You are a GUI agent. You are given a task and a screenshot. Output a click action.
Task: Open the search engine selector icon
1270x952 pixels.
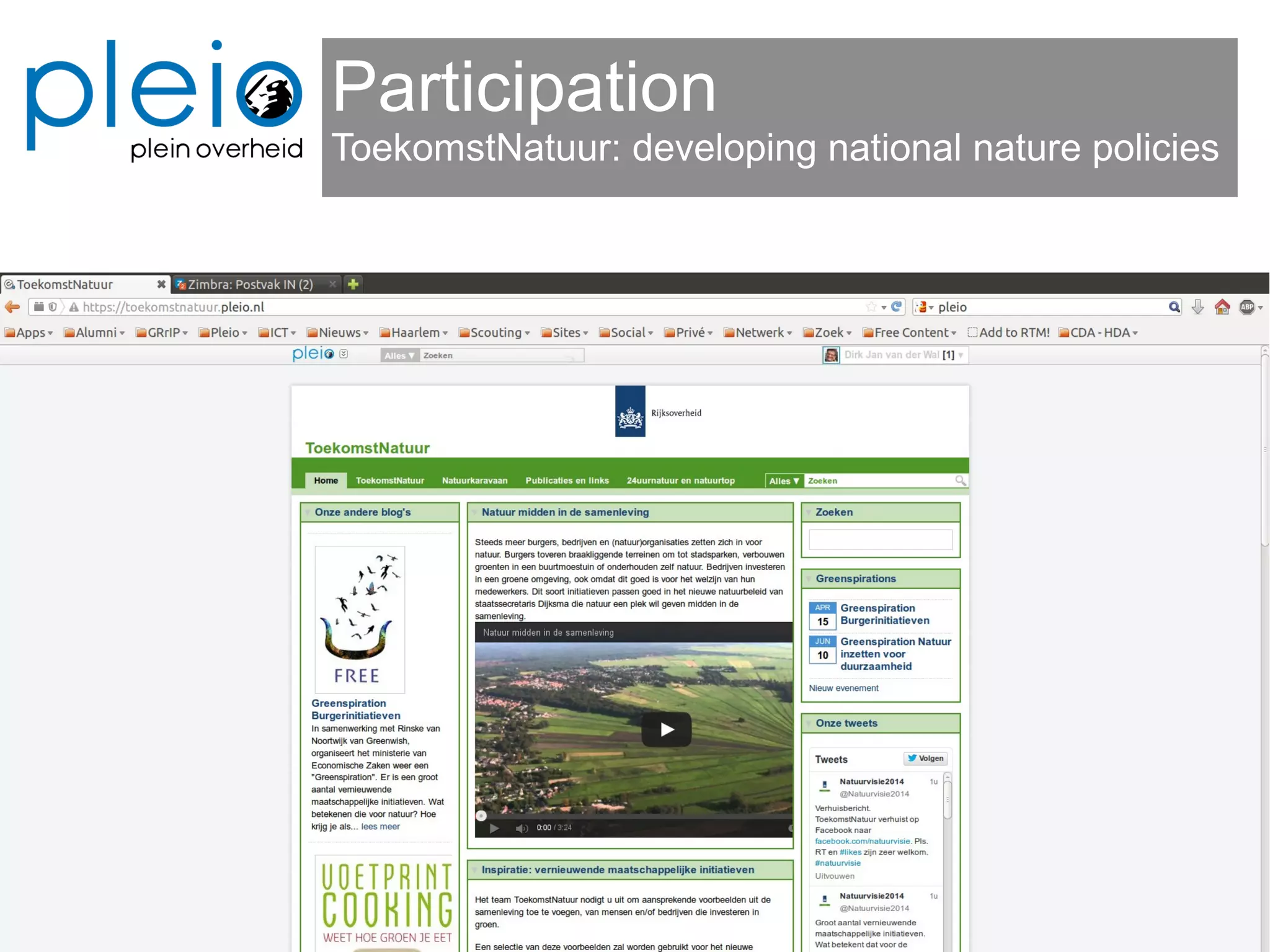[x=925, y=307]
